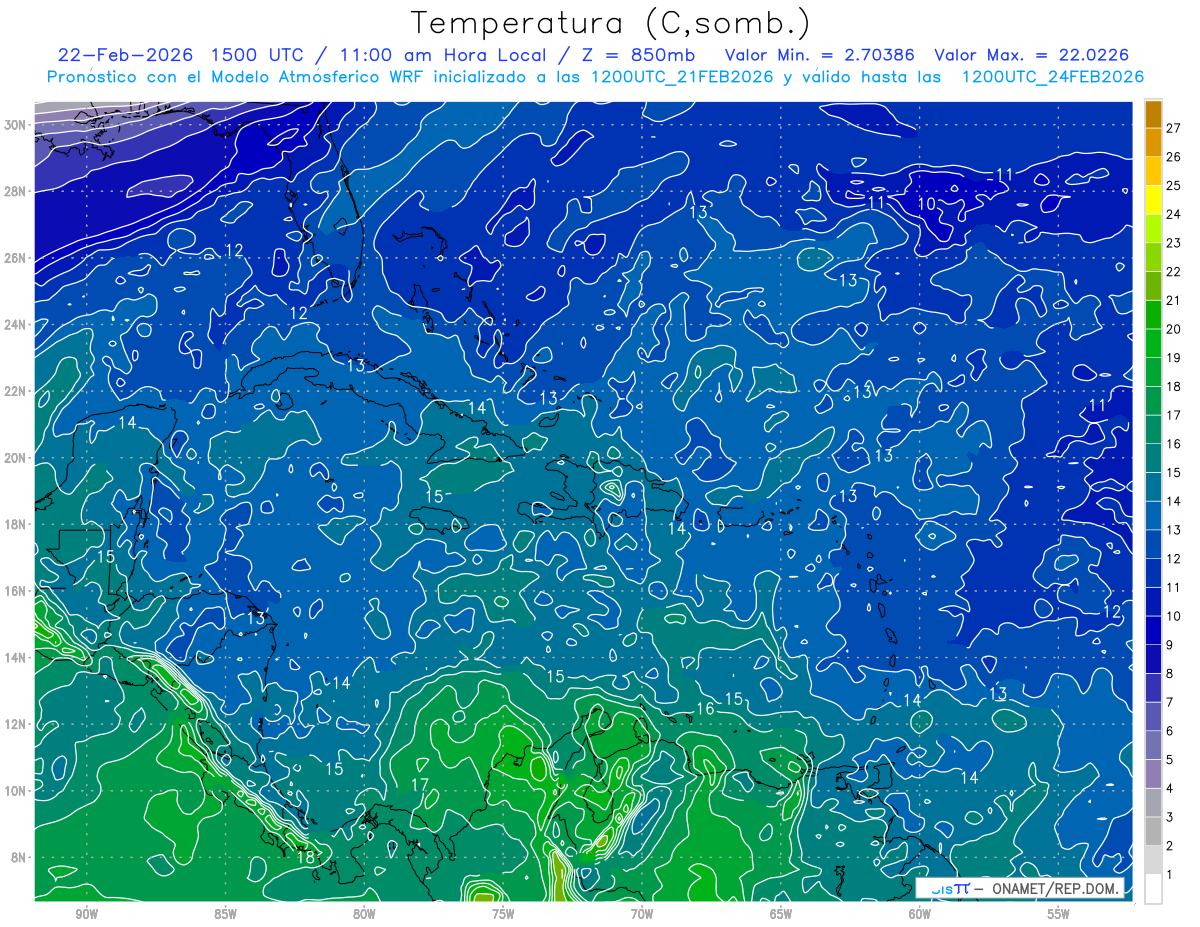Select "1200UTC_24FEB2026" valid-until time text
1200x927 pixels.
[x=1052, y=77]
